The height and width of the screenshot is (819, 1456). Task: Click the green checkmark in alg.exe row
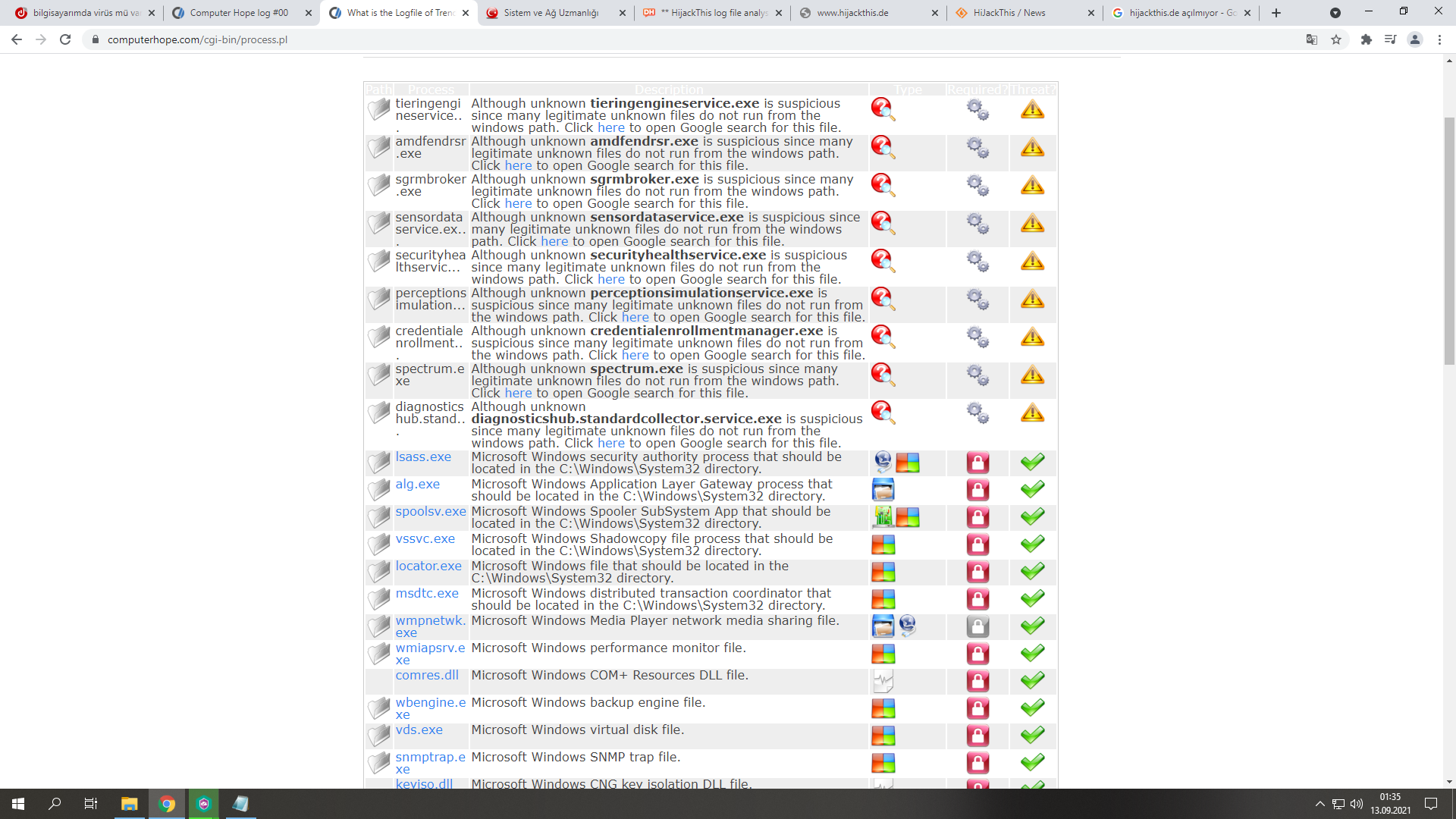tap(1031, 489)
